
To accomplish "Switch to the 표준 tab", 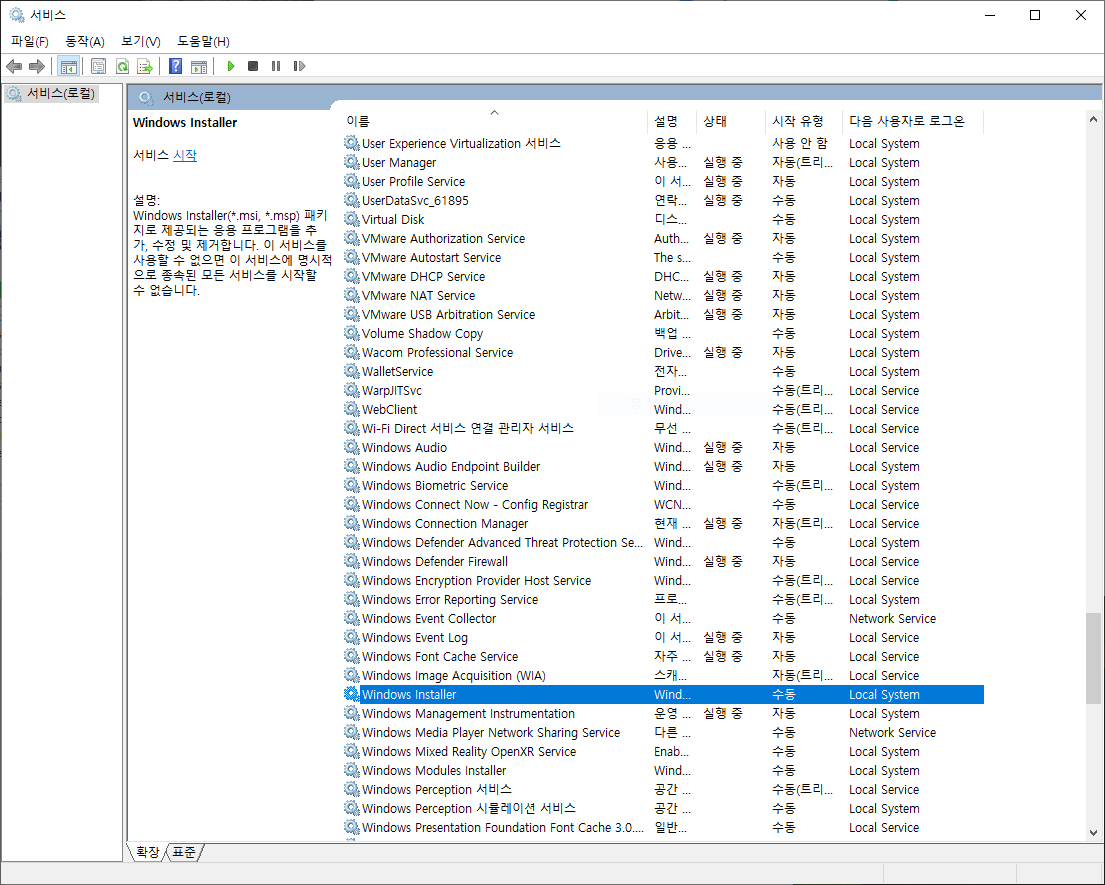I will pos(185,853).
